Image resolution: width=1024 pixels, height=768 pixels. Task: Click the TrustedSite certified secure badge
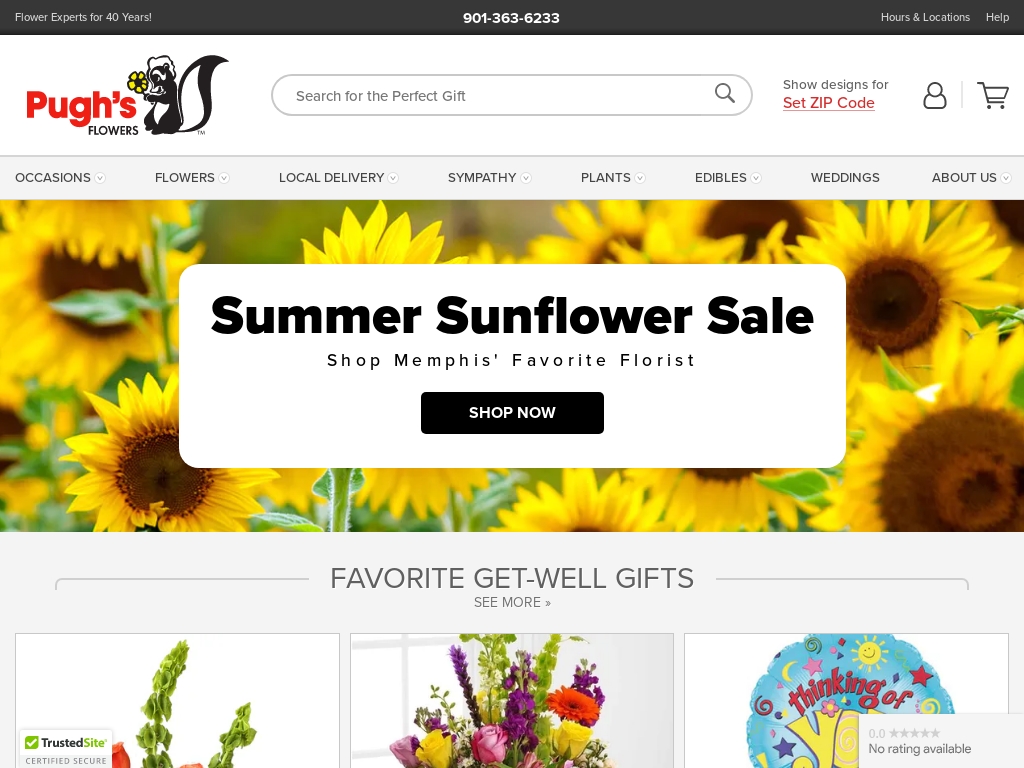point(66,749)
